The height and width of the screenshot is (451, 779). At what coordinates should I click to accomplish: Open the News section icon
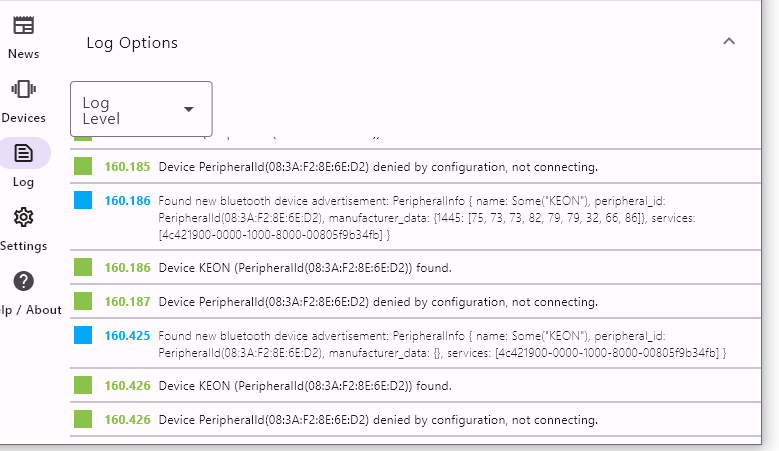[23, 25]
